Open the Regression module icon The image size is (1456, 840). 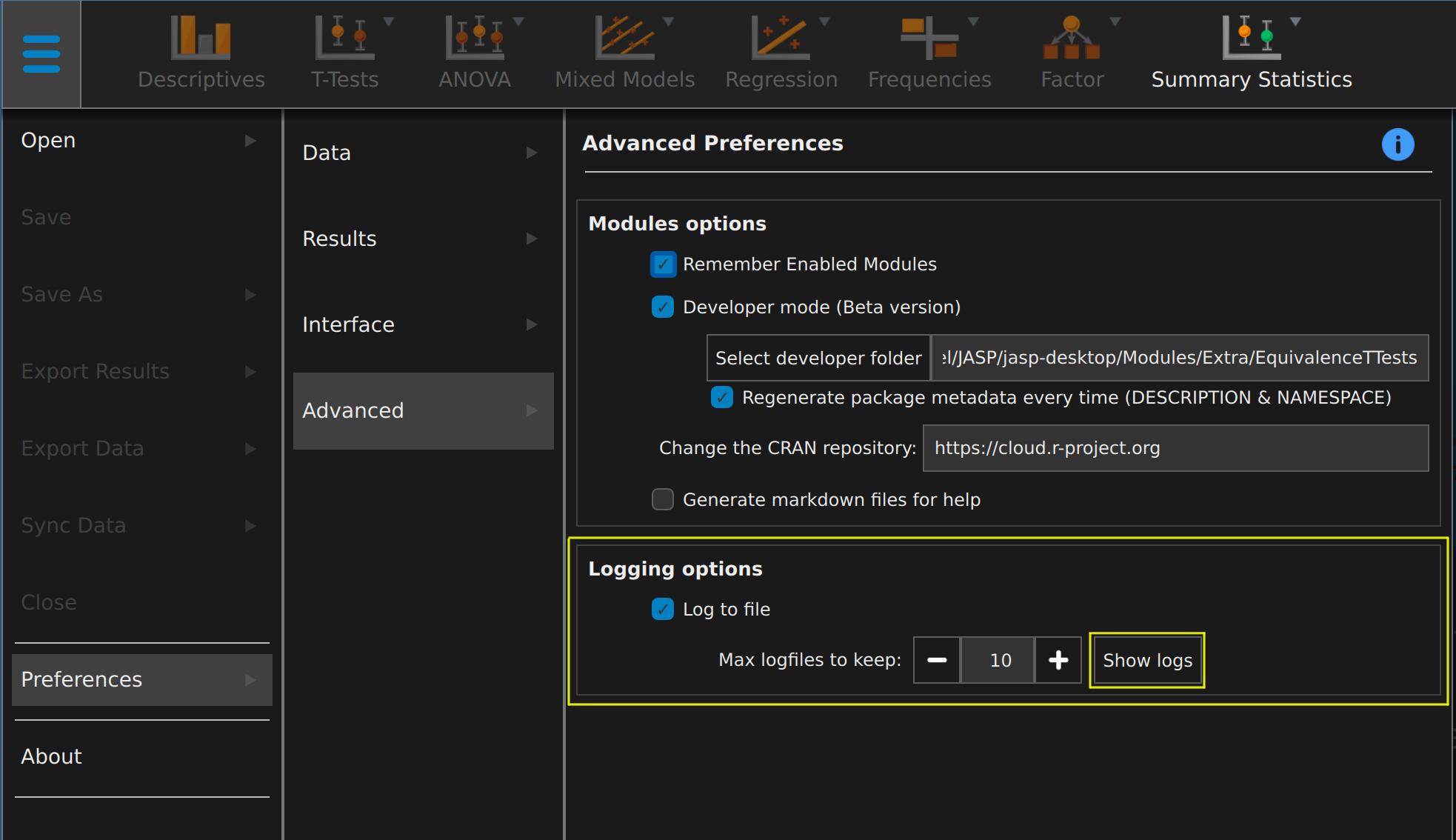click(781, 39)
